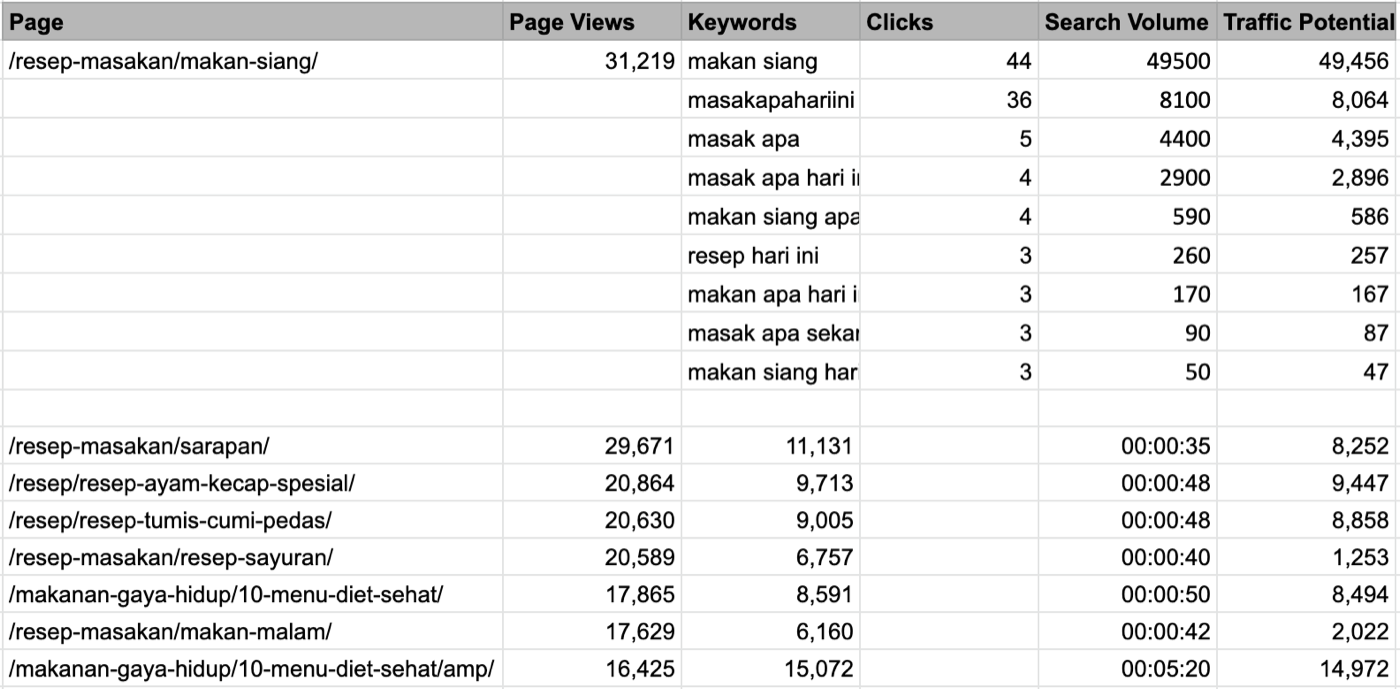Click search volume cell 590
1400x689 pixels.
[1127, 216]
